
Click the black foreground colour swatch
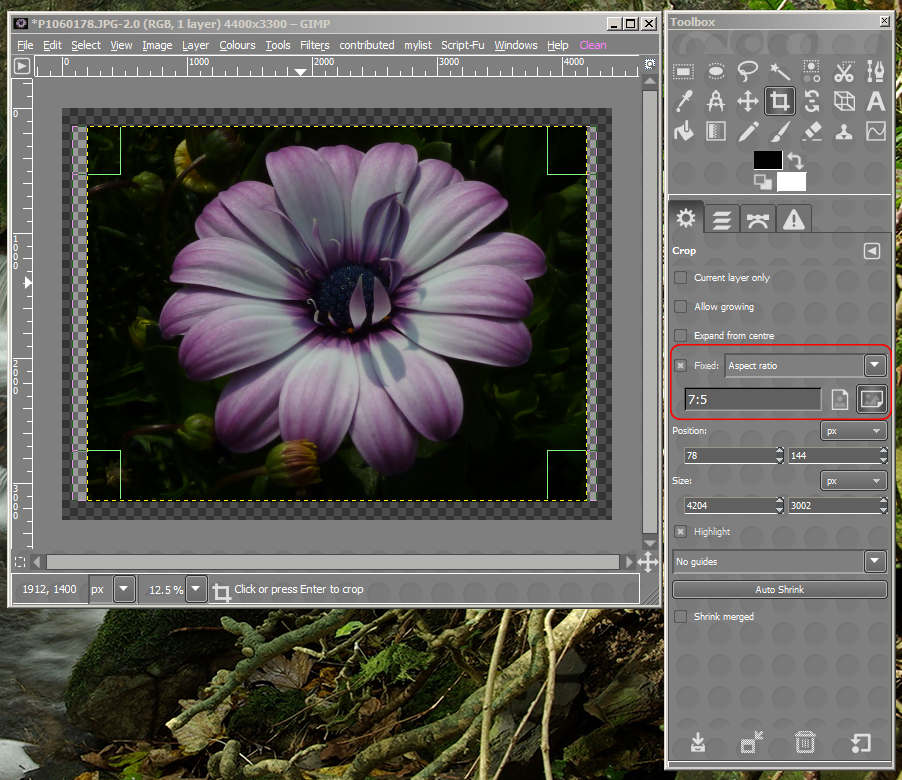click(x=767, y=160)
